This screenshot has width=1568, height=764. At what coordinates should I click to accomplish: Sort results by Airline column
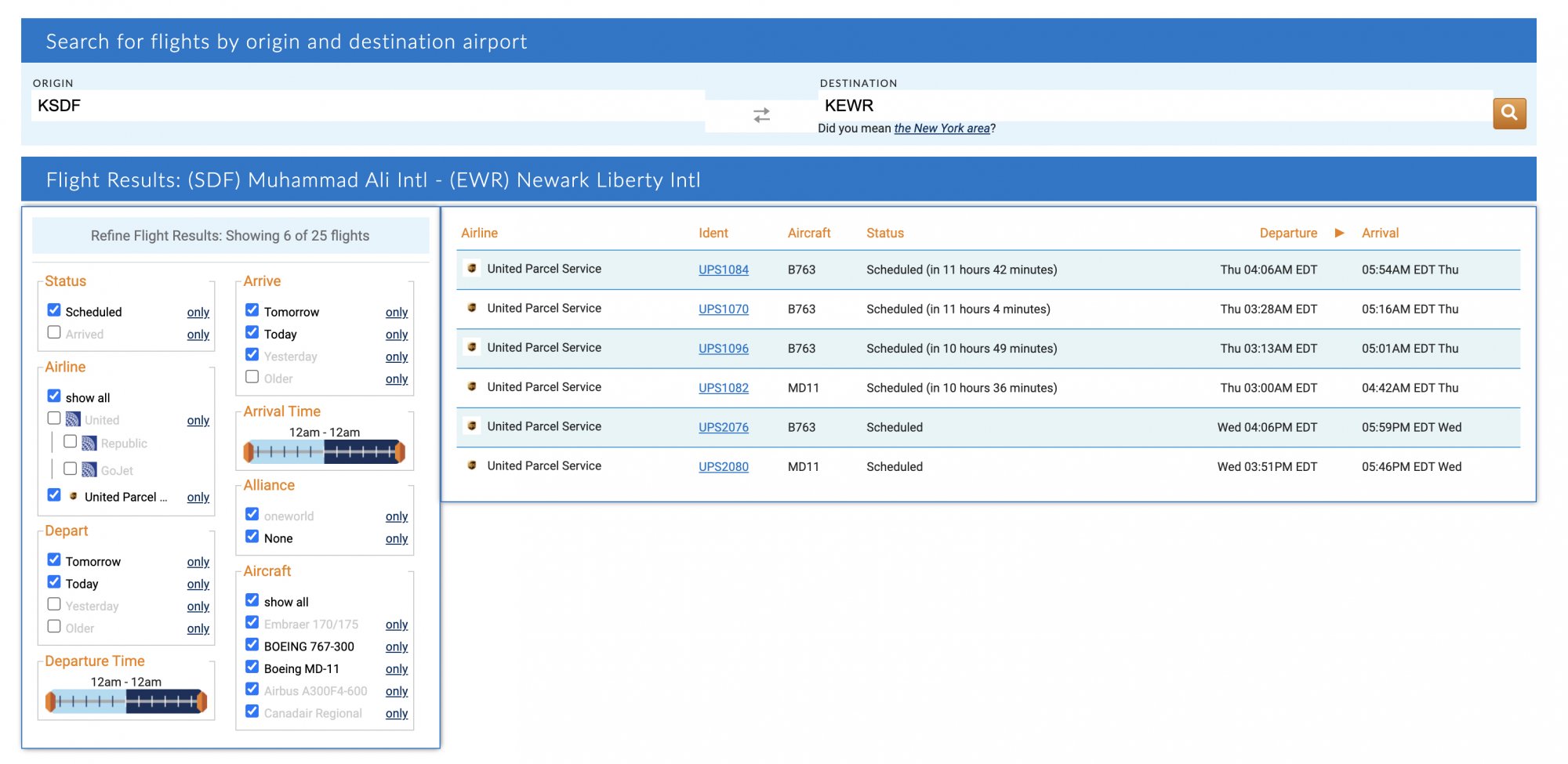479,233
